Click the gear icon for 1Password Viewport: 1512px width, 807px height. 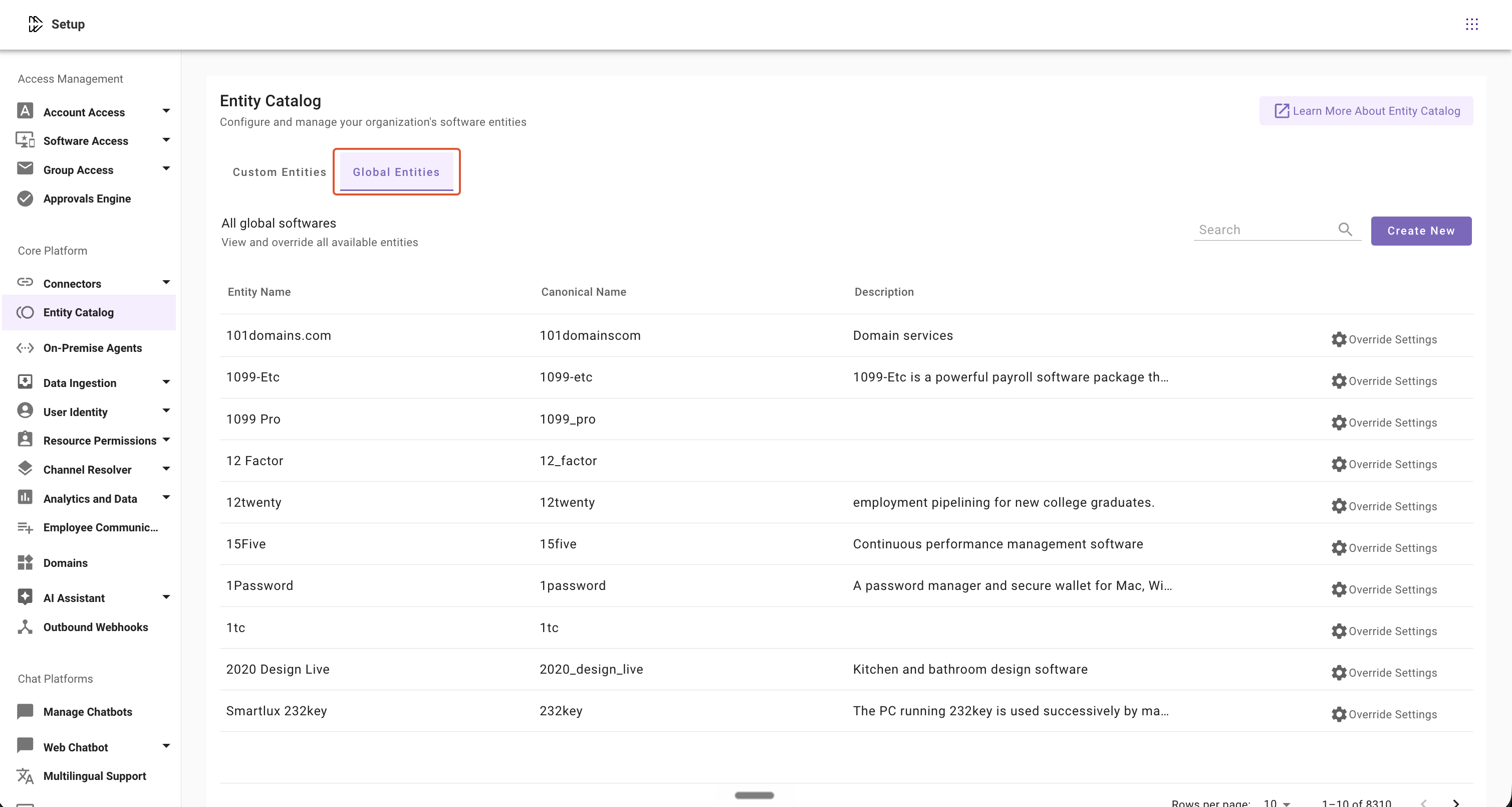point(1339,589)
